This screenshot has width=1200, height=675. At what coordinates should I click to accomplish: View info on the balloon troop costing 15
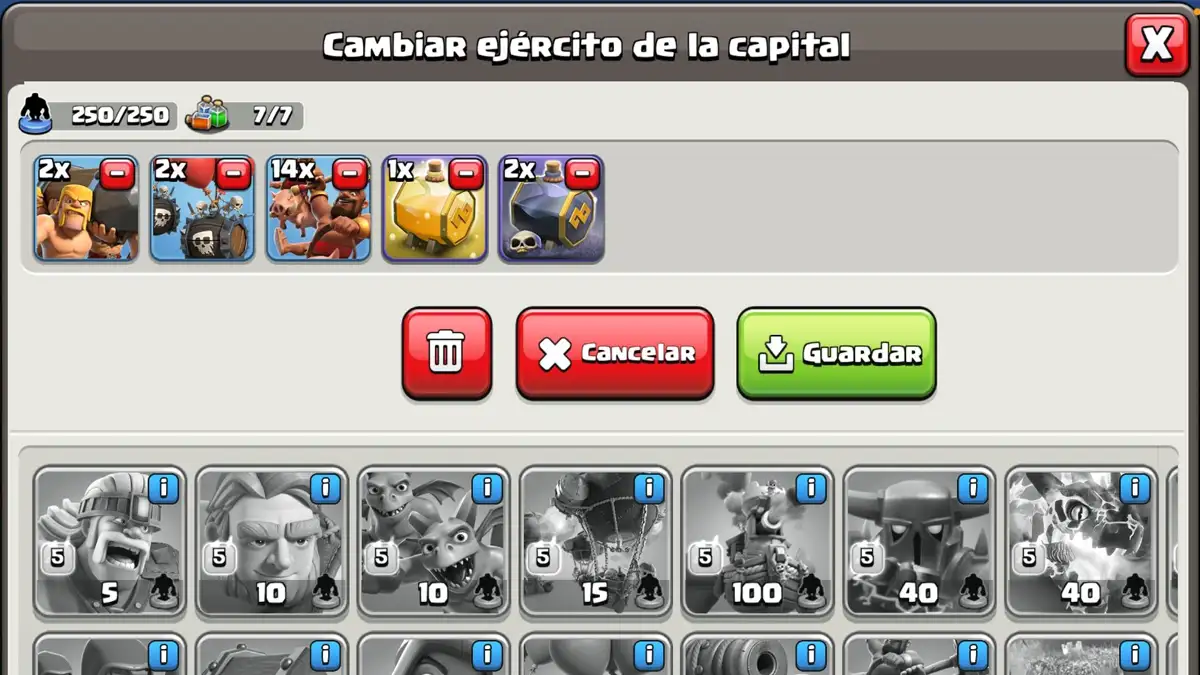649,488
